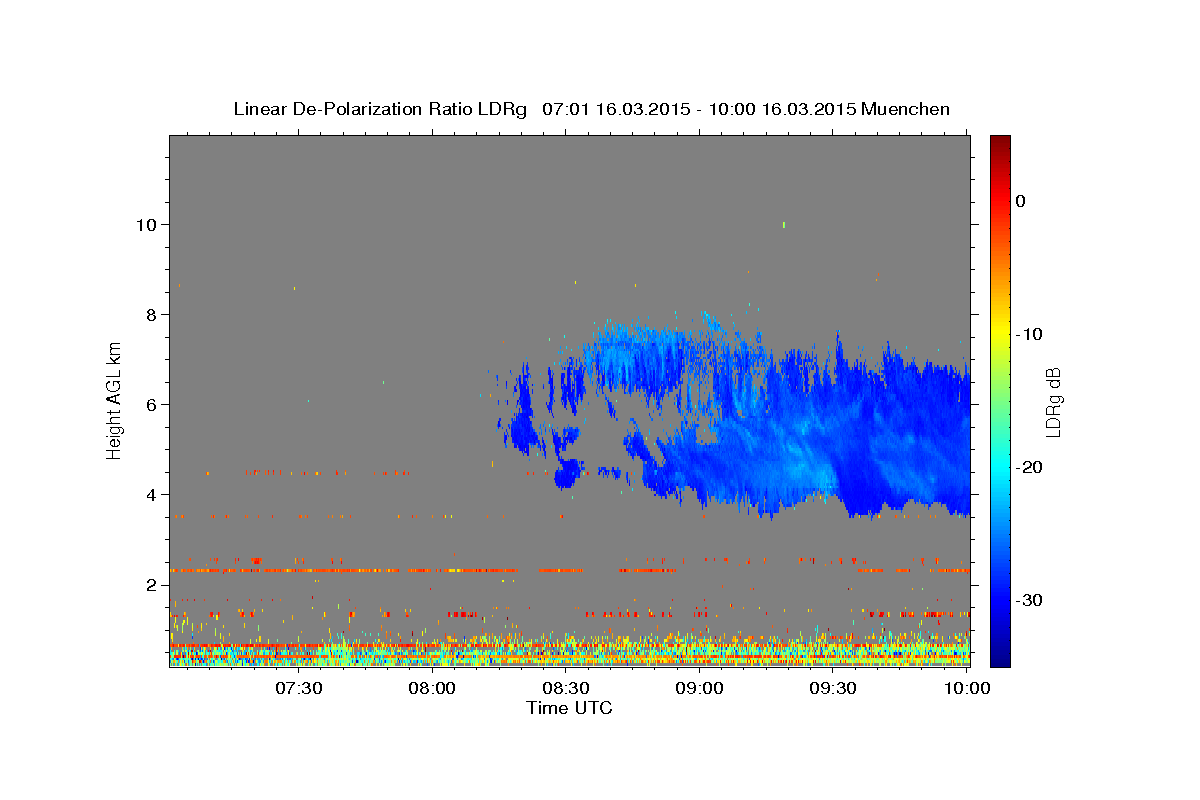Image resolution: width=1200 pixels, height=800 pixels.
Task: Click the height tick label 6
Action: (150, 405)
